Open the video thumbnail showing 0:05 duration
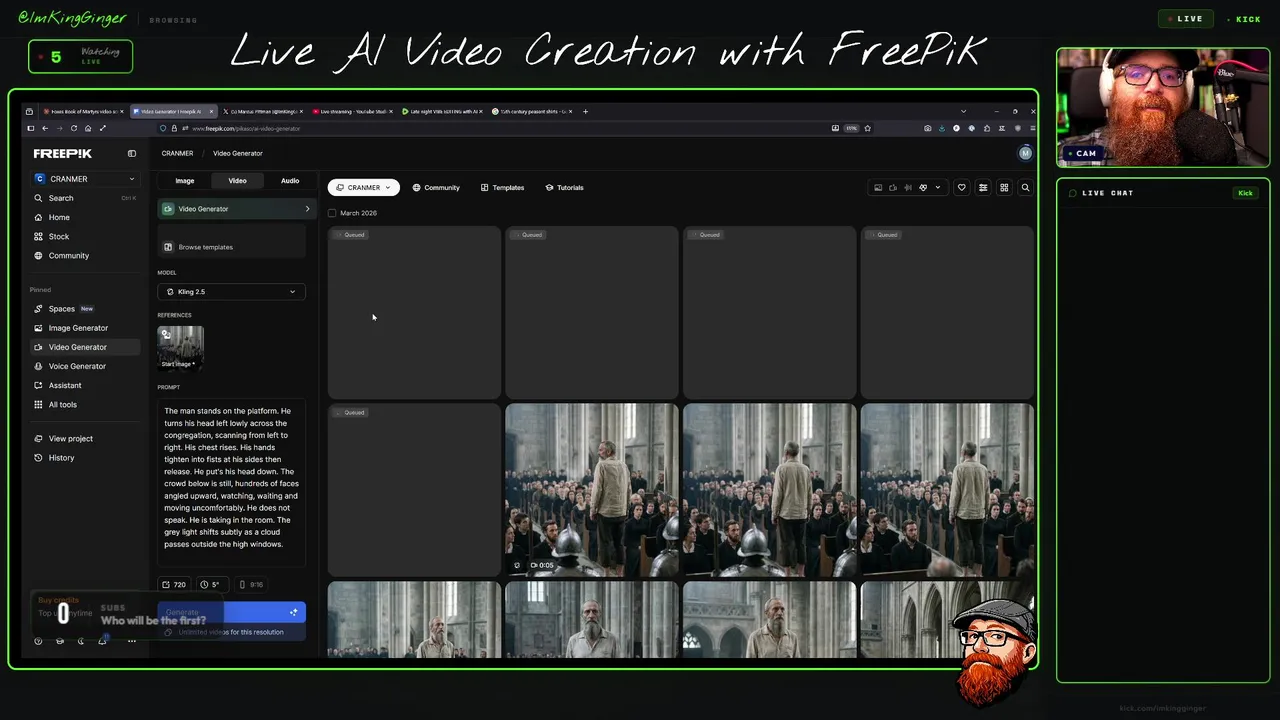 pyautogui.click(x=591, y=490)
